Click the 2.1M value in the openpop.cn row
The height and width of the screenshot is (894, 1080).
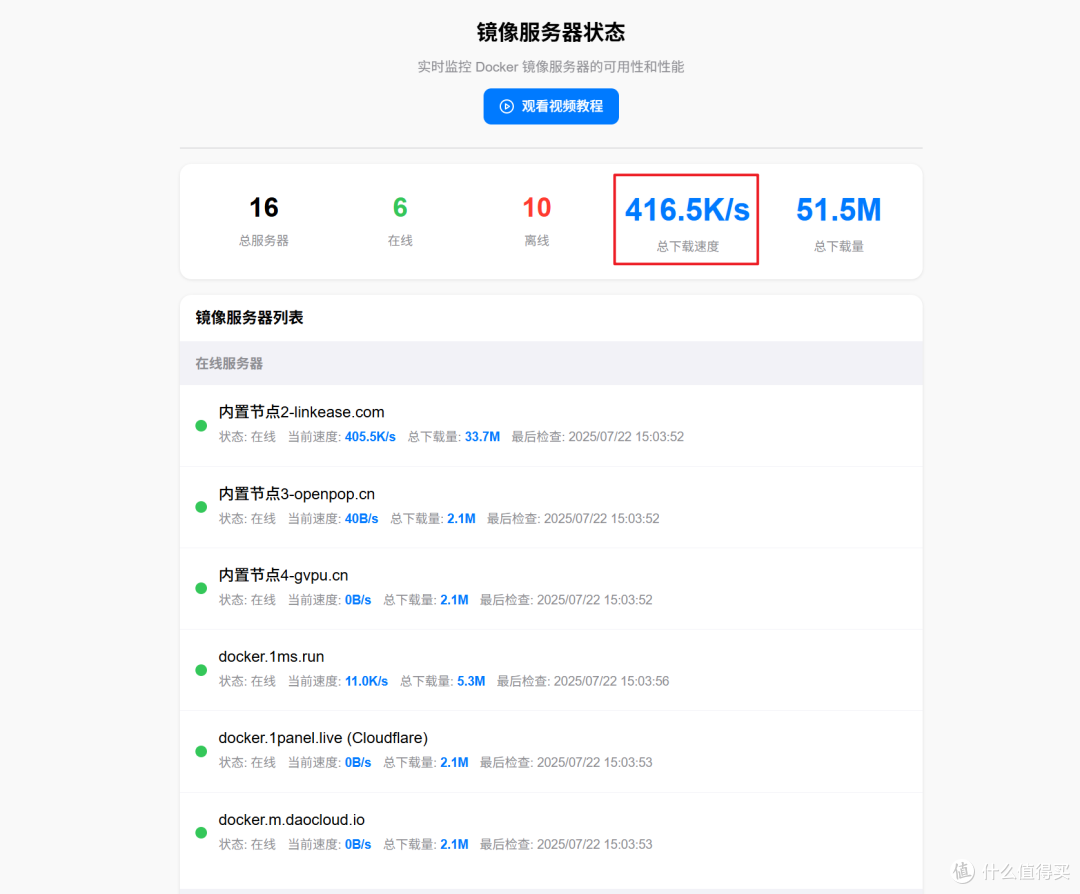click(x=461, y=519)
